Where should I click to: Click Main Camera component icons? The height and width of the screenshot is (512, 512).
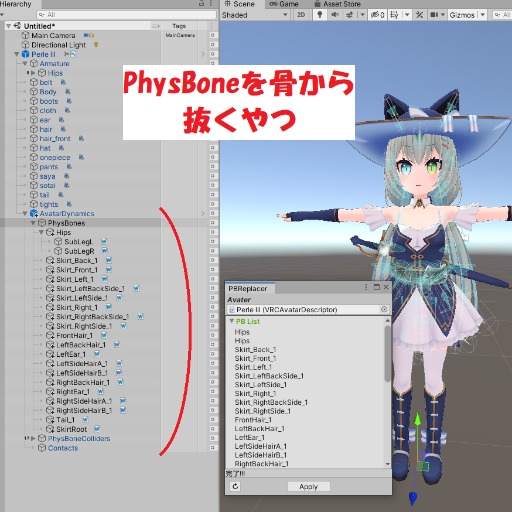[89, 35]
